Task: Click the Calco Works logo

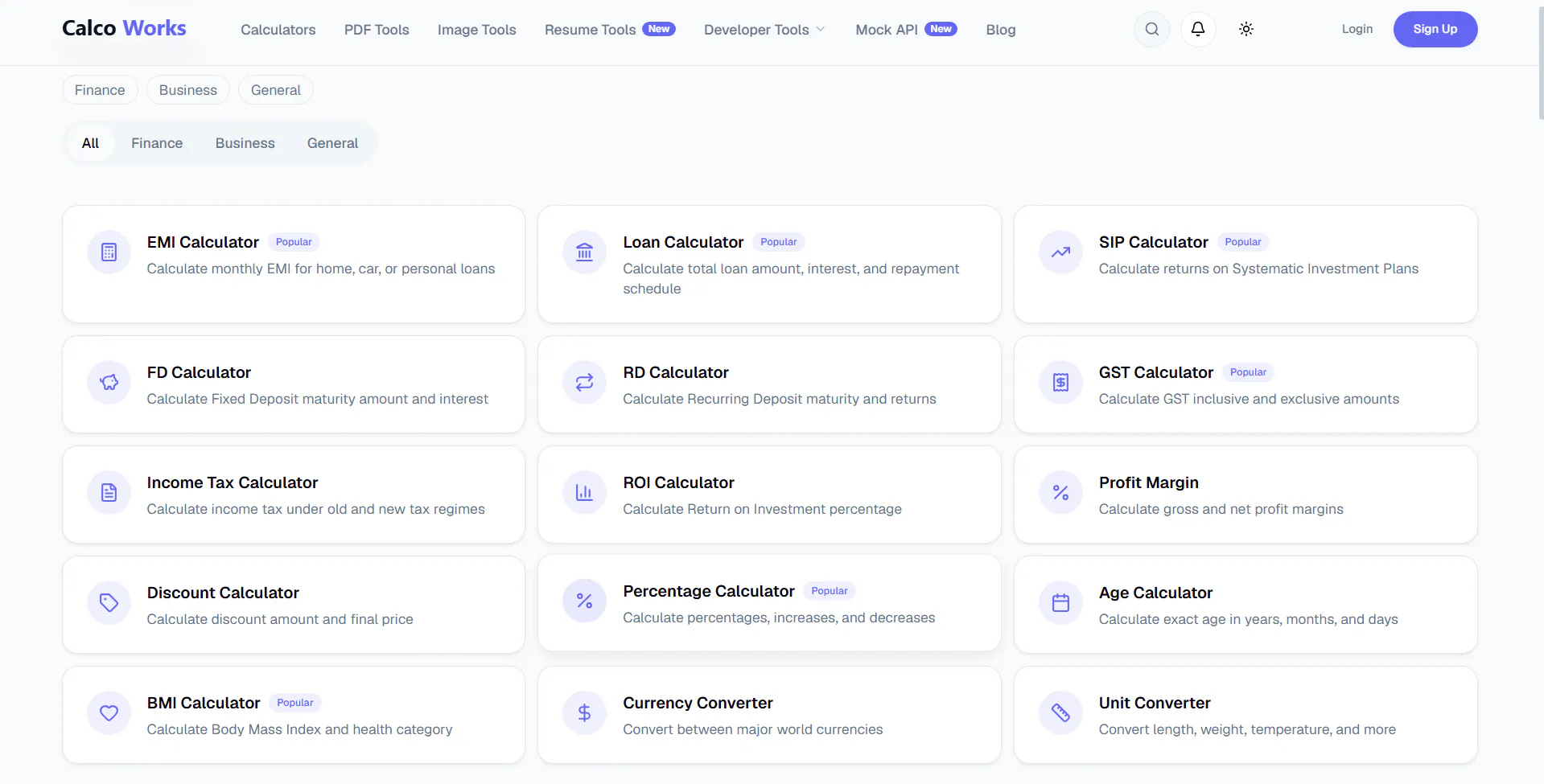Action: (124, 28)
